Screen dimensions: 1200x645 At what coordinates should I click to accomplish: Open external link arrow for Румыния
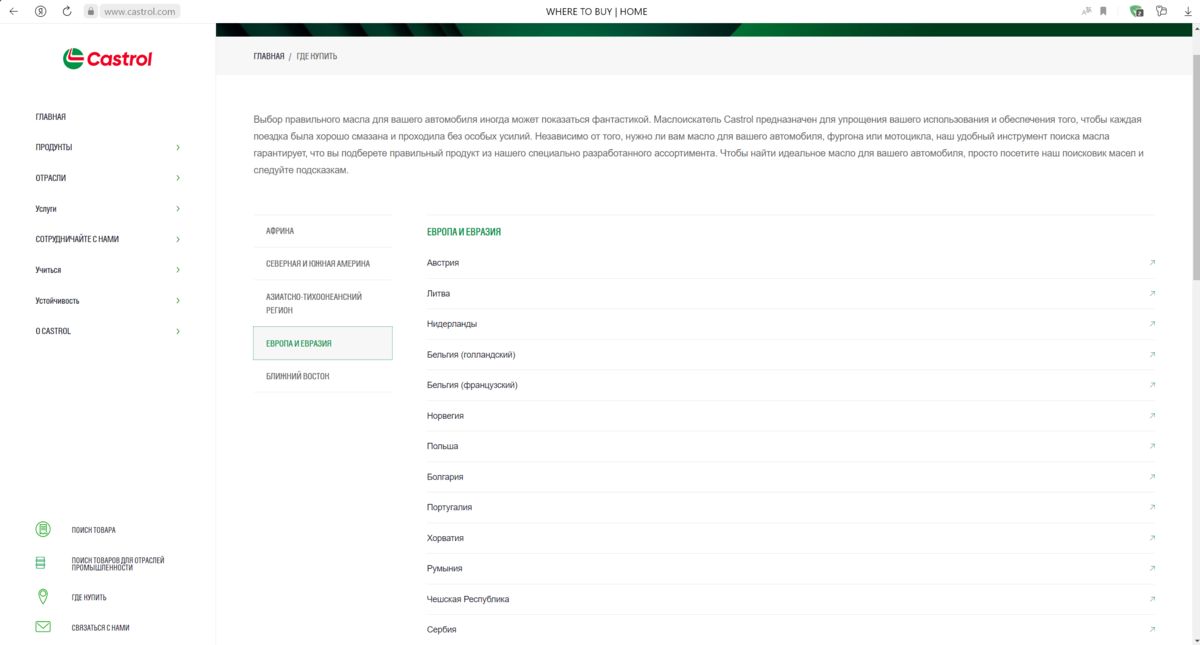tap(1152, 568)
